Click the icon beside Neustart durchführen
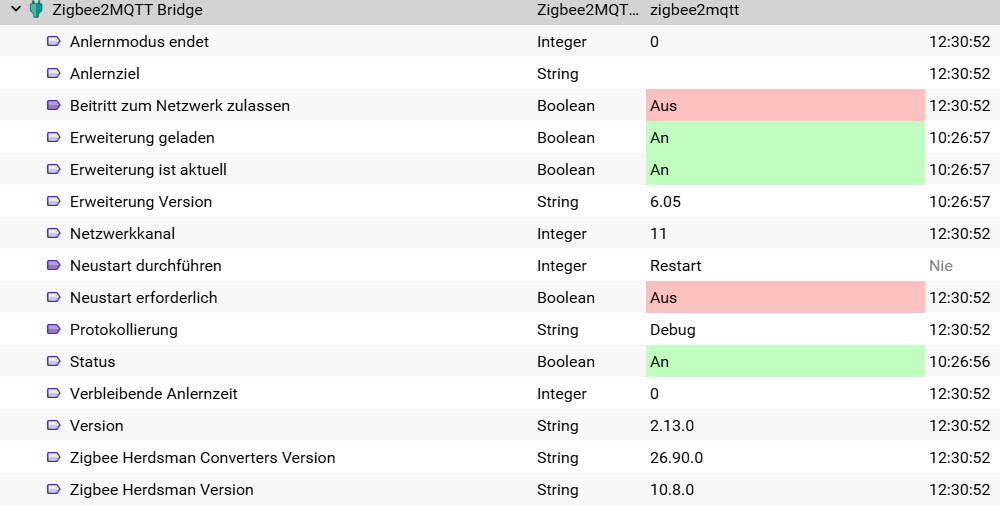Screen dimensions: 1000x505 pos(54,265)
